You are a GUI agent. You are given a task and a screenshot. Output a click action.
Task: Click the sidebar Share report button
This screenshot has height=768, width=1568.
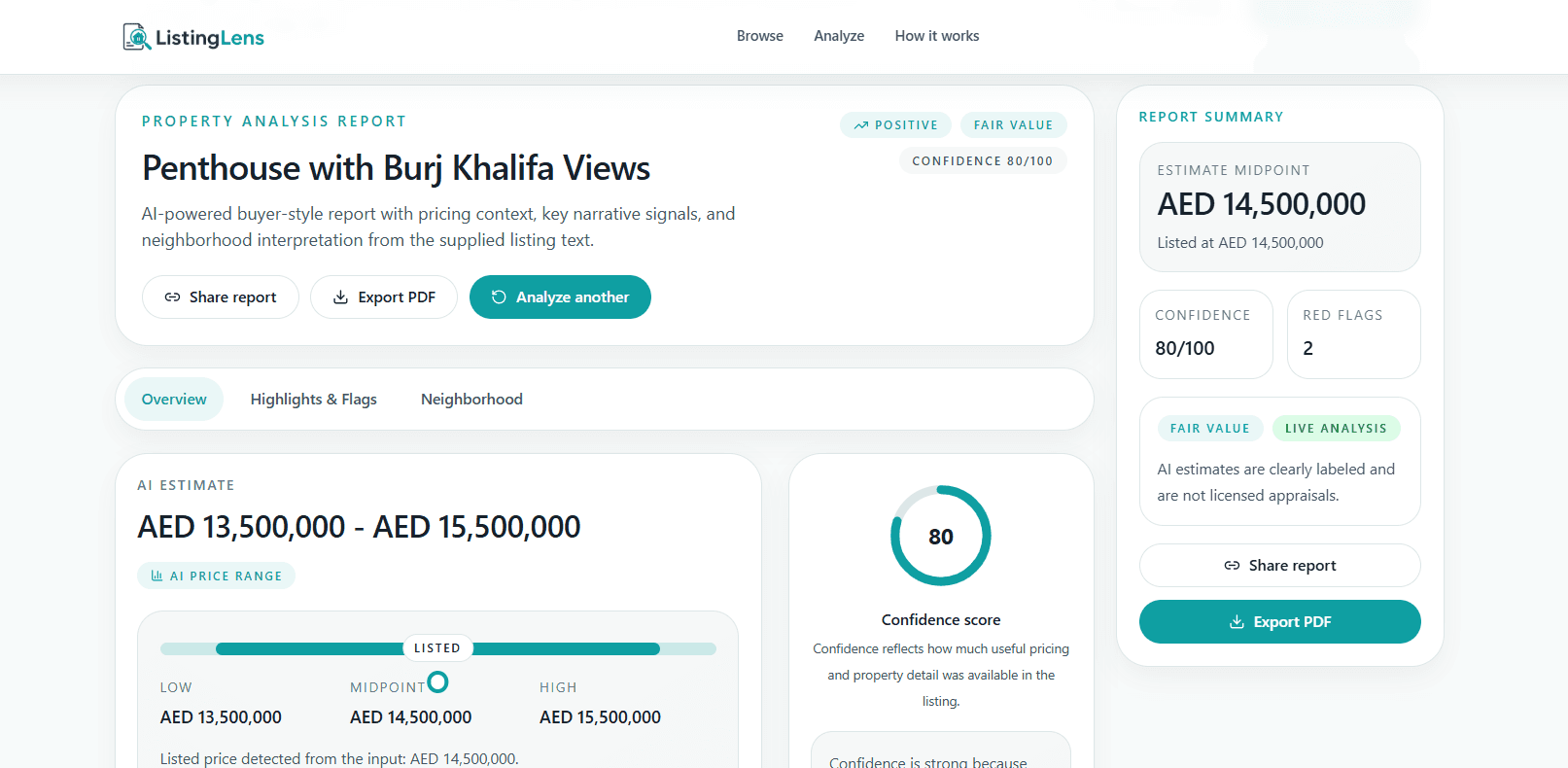click(1280, 566)
